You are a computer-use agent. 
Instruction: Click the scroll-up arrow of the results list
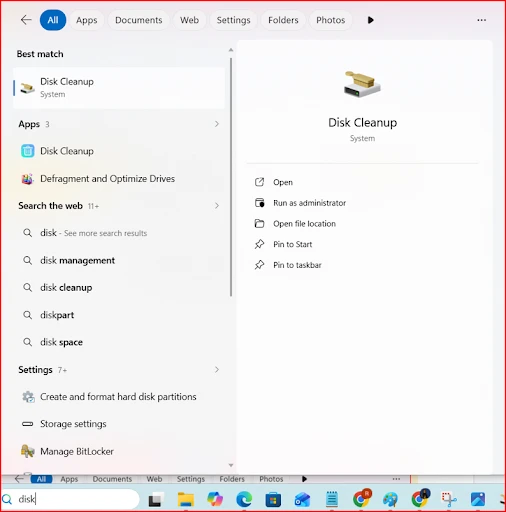point(231,50)
